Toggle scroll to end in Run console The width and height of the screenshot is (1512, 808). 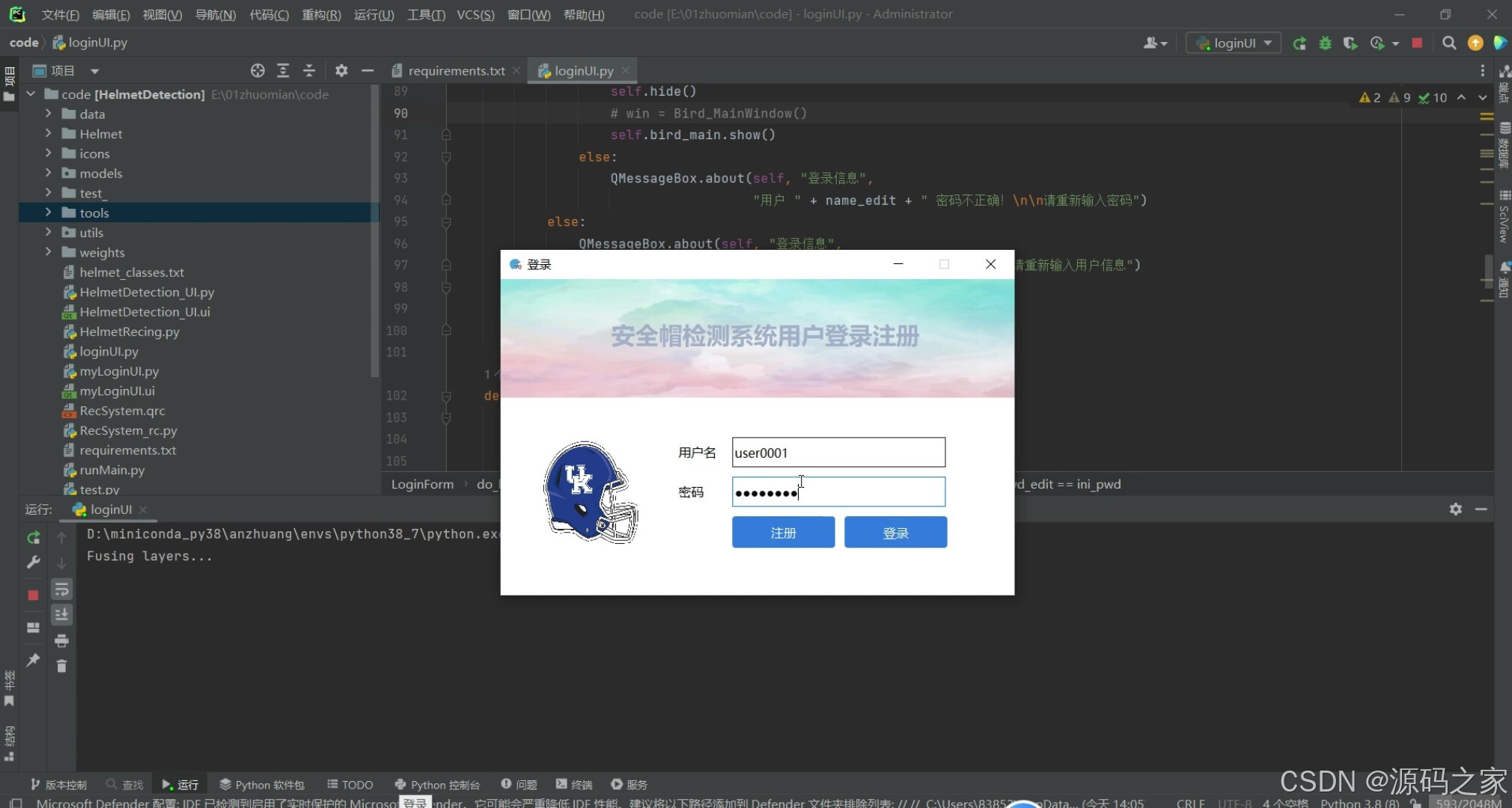click(x=61, y=615)
